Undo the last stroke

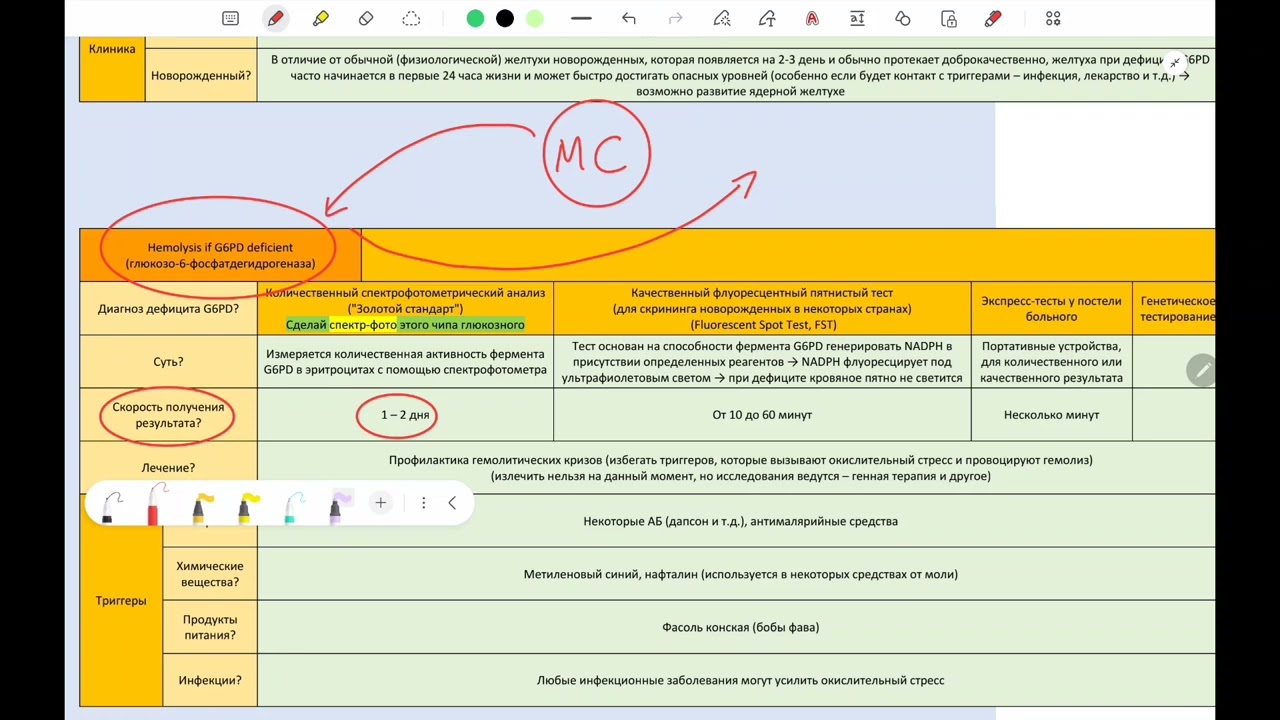[628, 18]
